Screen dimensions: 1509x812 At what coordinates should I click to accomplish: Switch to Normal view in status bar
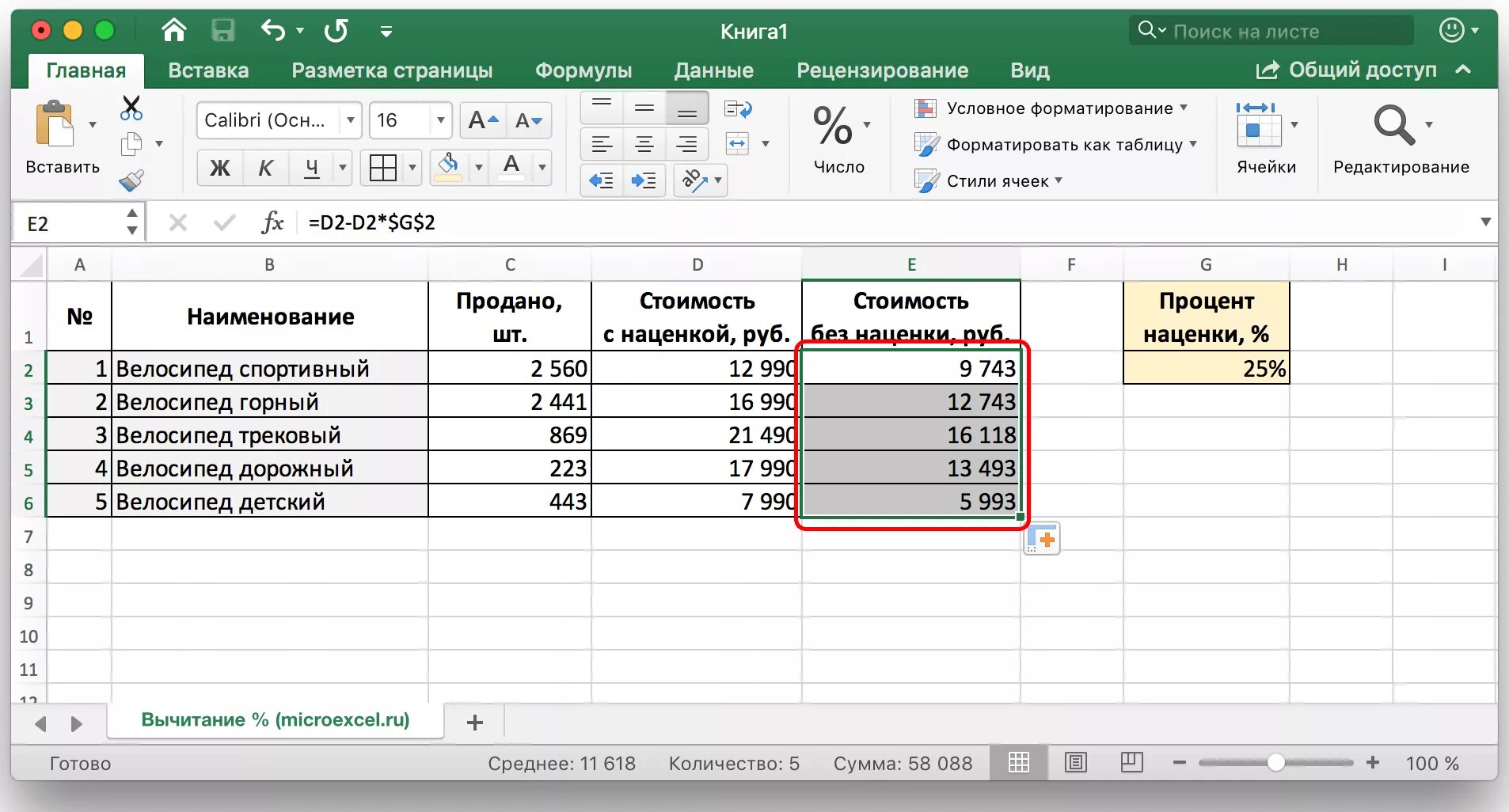[x=1019, y=762]
